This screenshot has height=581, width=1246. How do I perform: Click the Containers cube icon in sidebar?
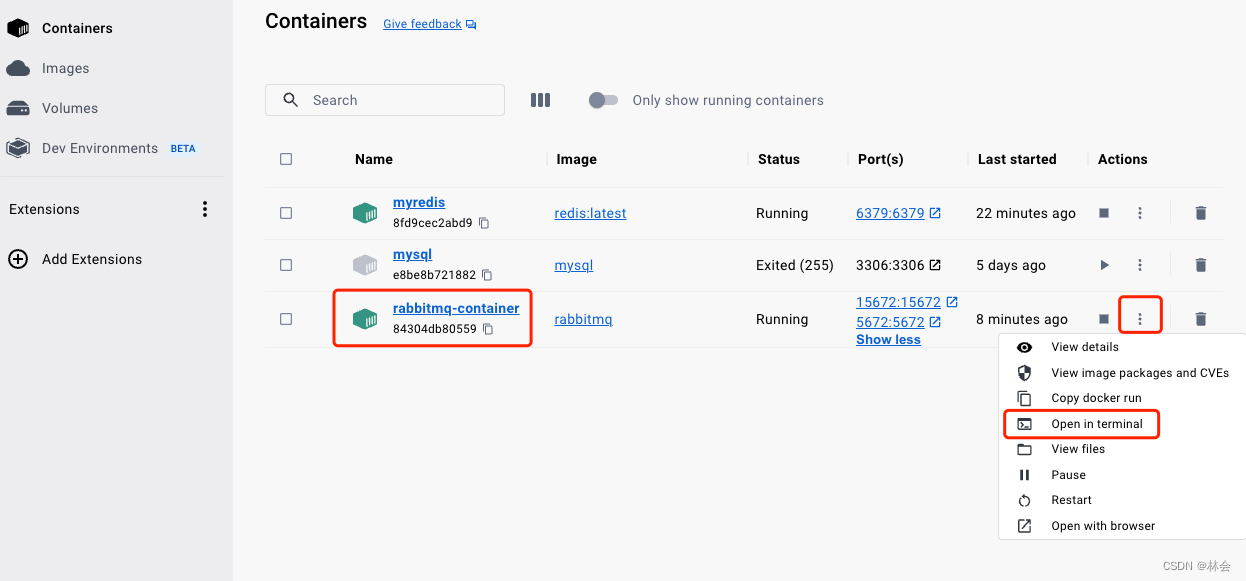click(x=18, y=28)
